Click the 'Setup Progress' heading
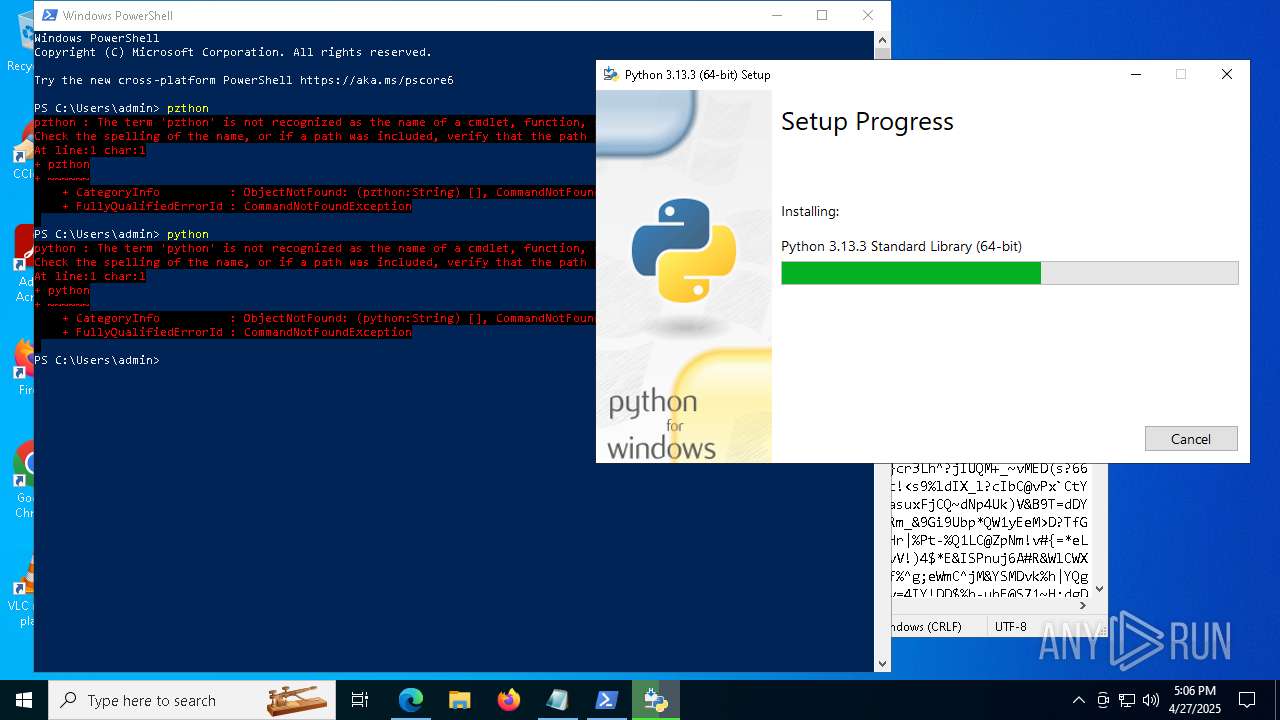Viewport: 1280px width, 720px height. point(867,122)
